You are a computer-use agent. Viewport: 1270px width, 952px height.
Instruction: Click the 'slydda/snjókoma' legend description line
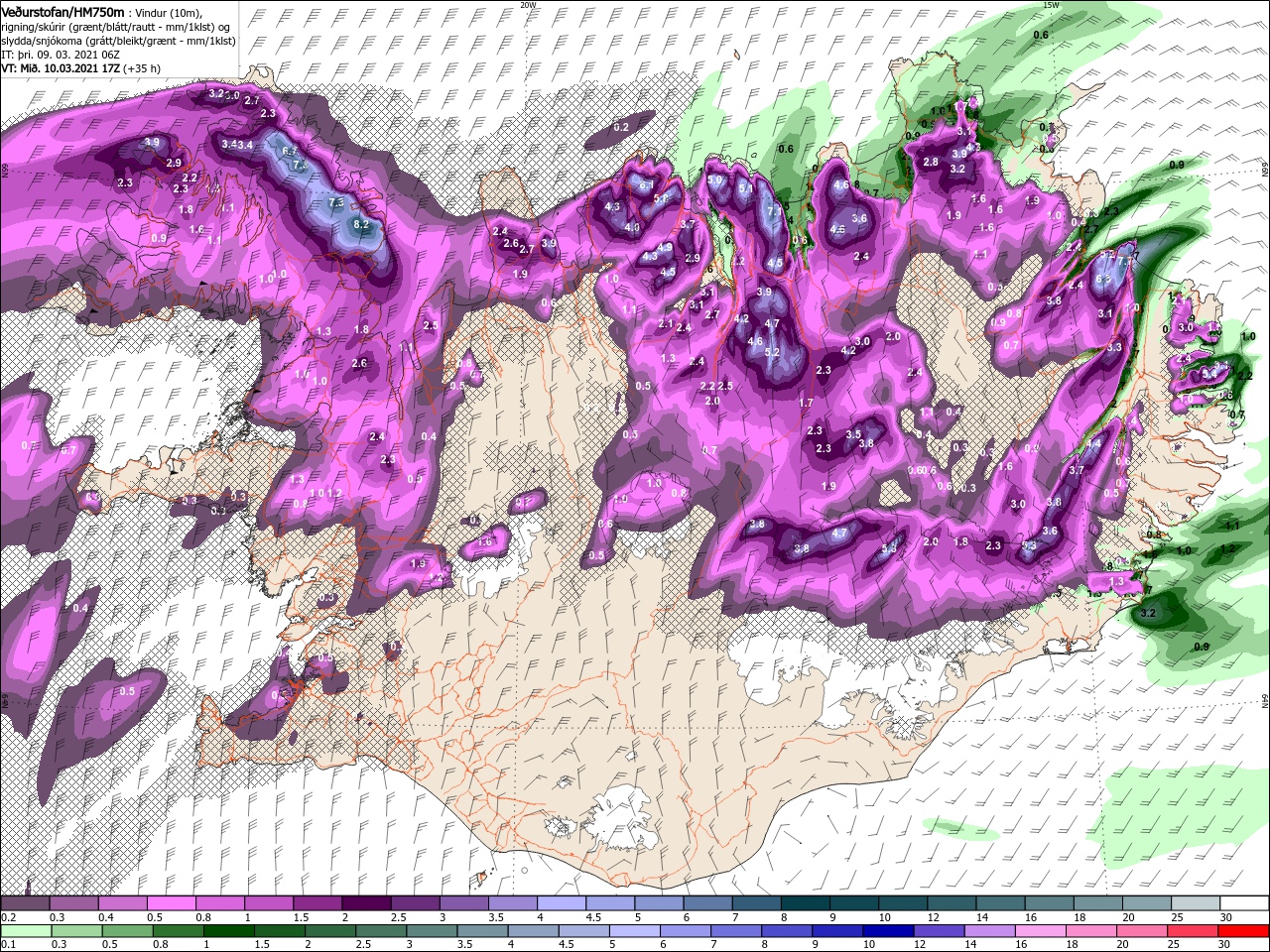118,40
